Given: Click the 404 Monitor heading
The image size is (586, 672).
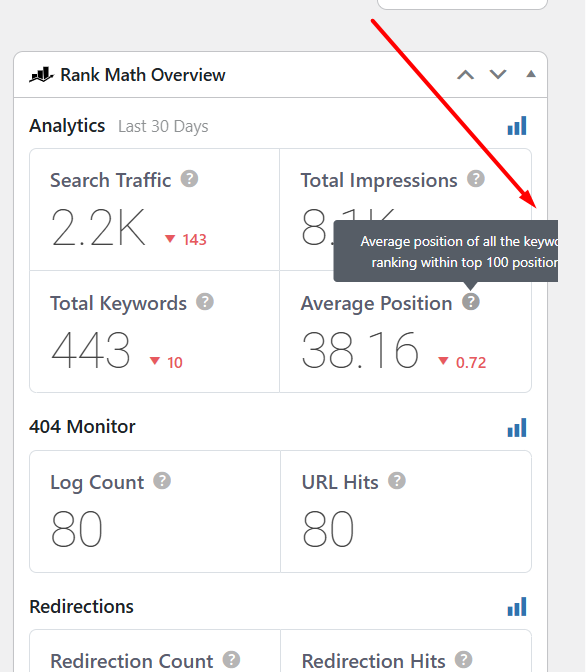Looking at the screenshot, I should 82,427.
